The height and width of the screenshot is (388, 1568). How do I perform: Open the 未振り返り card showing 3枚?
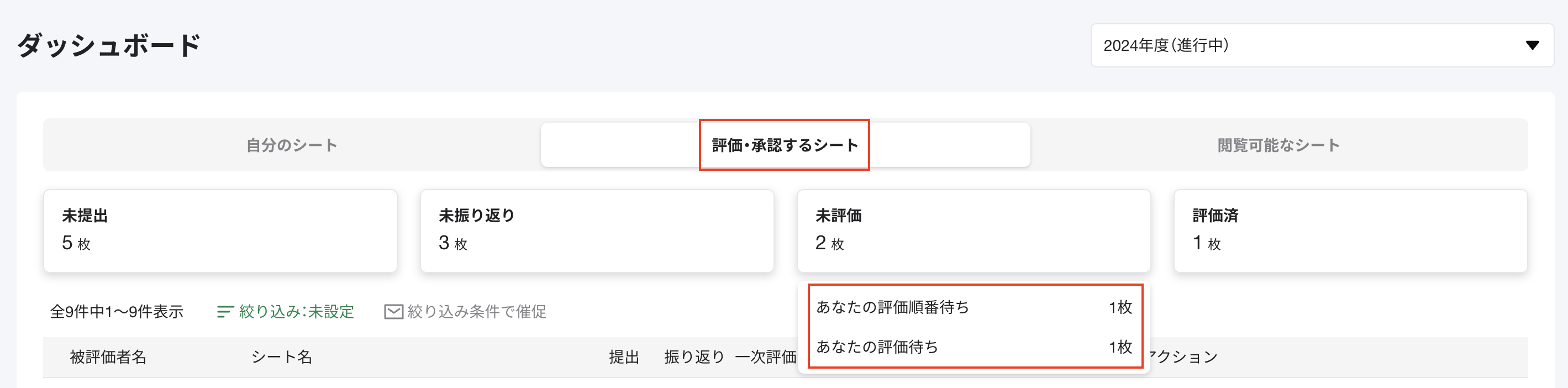point(597,230)
